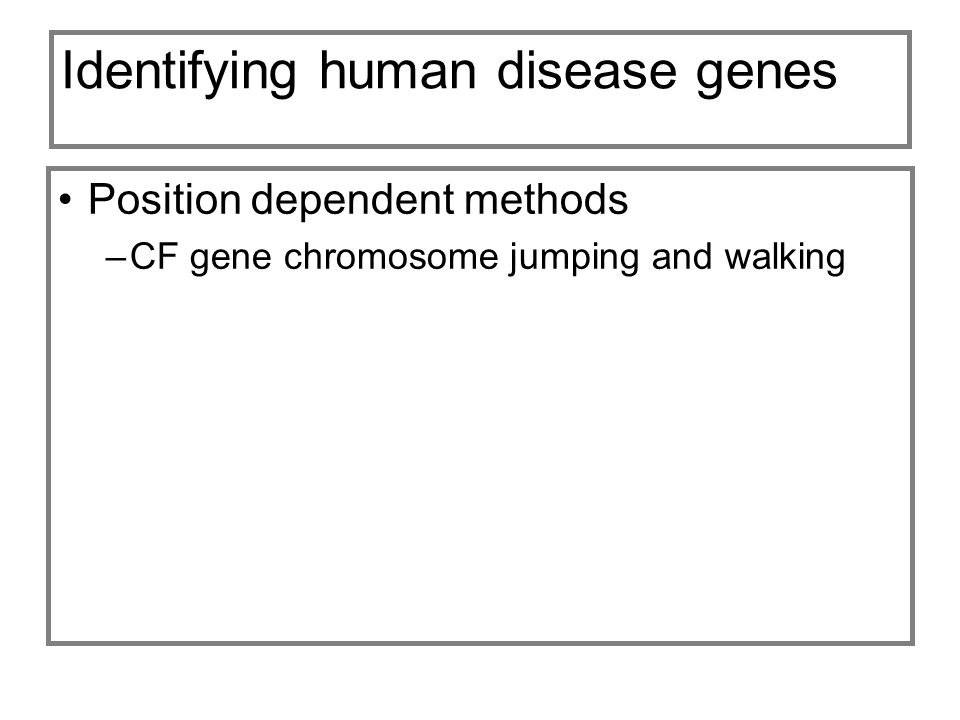Click the empty area of the content box
This screenshot has height=720, width=960.
[x=480, y=459]
